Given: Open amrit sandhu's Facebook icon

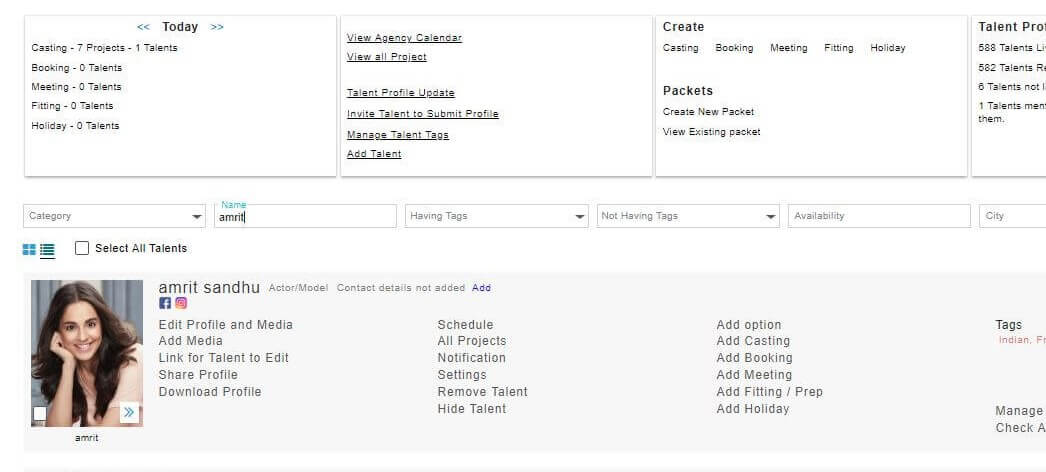Looking at the screenshot, I should click(x=165, y=303).
